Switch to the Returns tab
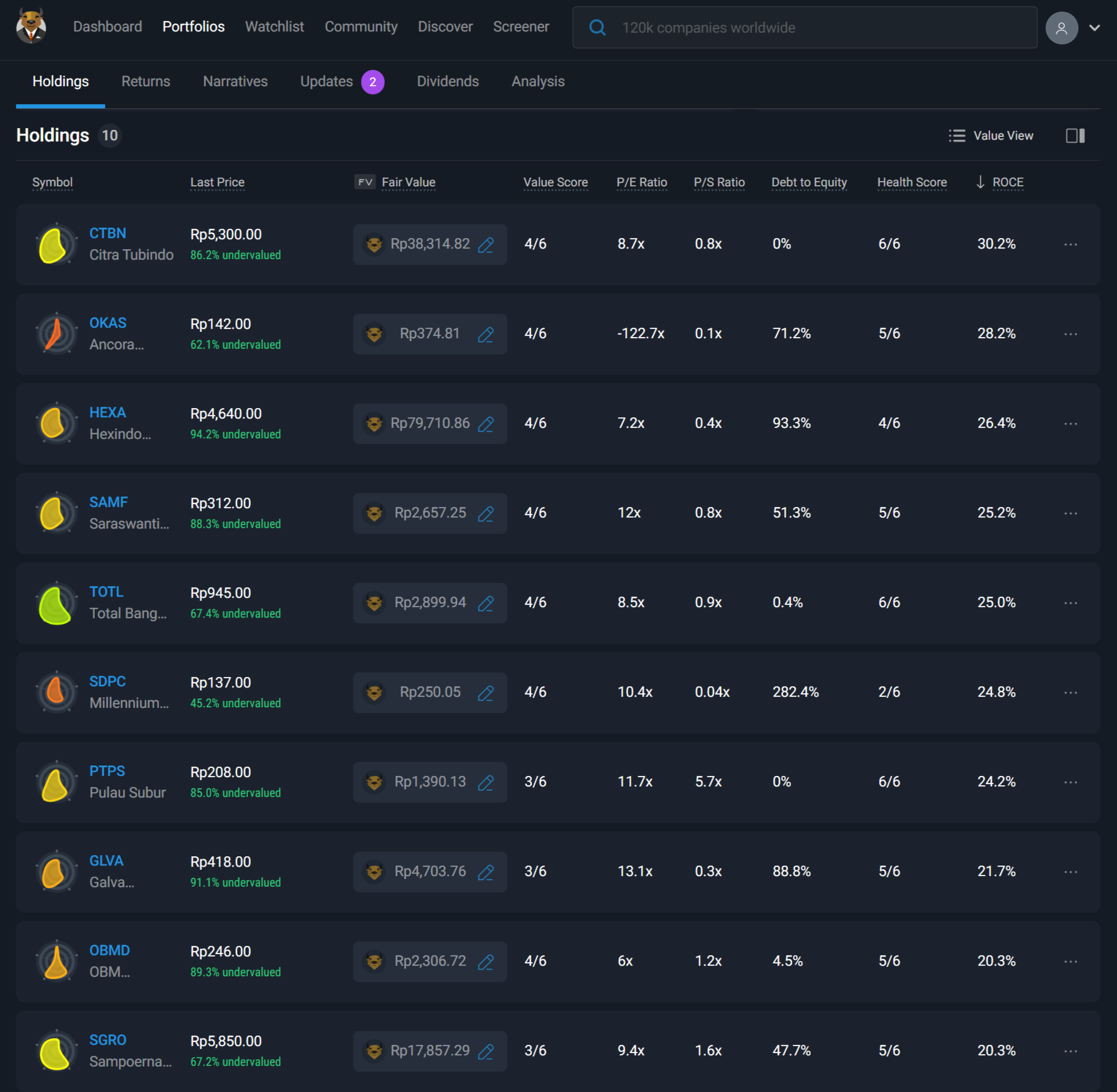This screenshot has height=1092, width=1117. [146, 81]
